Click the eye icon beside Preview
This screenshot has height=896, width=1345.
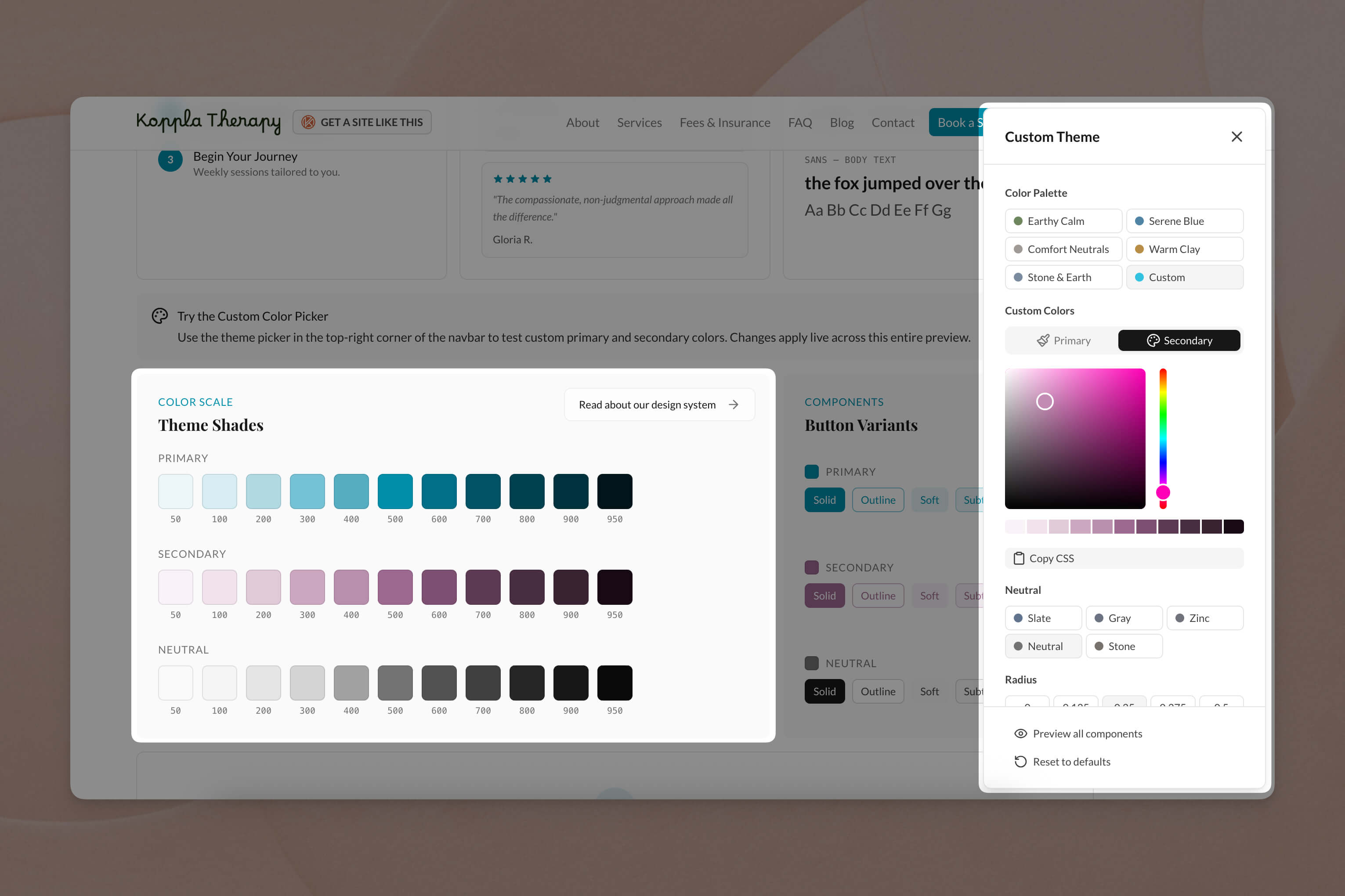[x=1020, y=734]
